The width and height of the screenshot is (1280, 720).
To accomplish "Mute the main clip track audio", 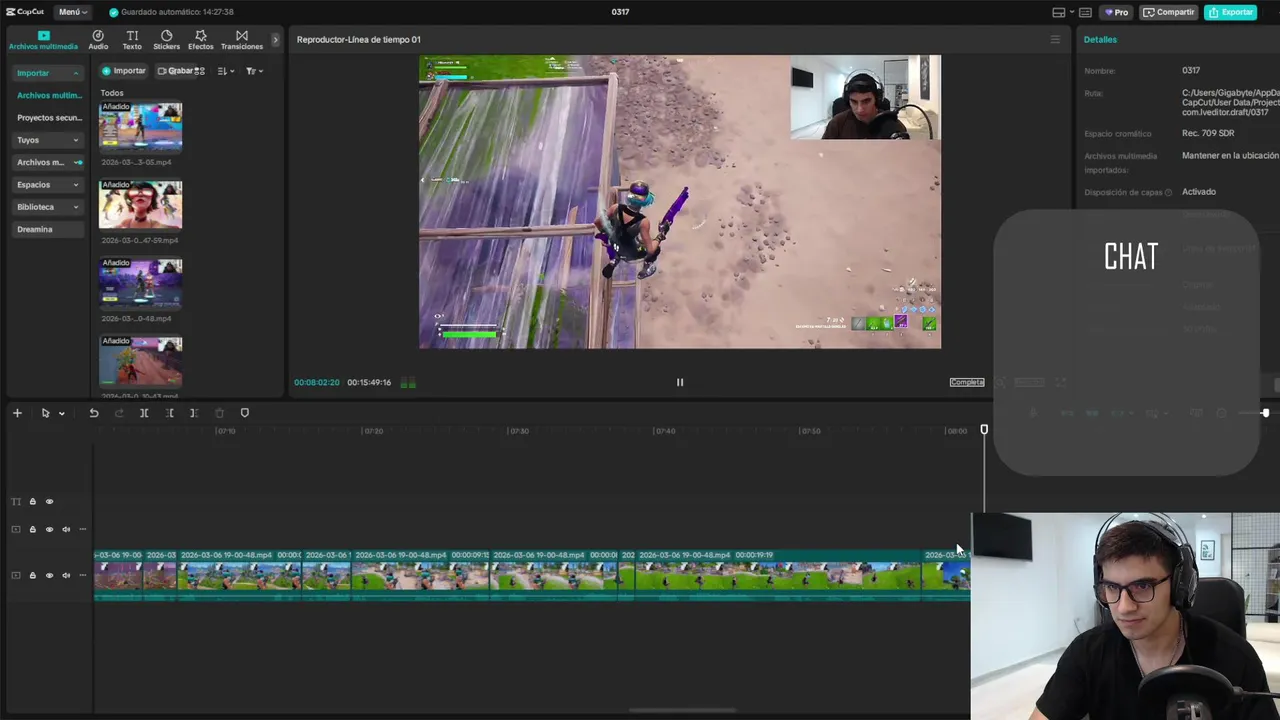I will click(x=66, y=575).
